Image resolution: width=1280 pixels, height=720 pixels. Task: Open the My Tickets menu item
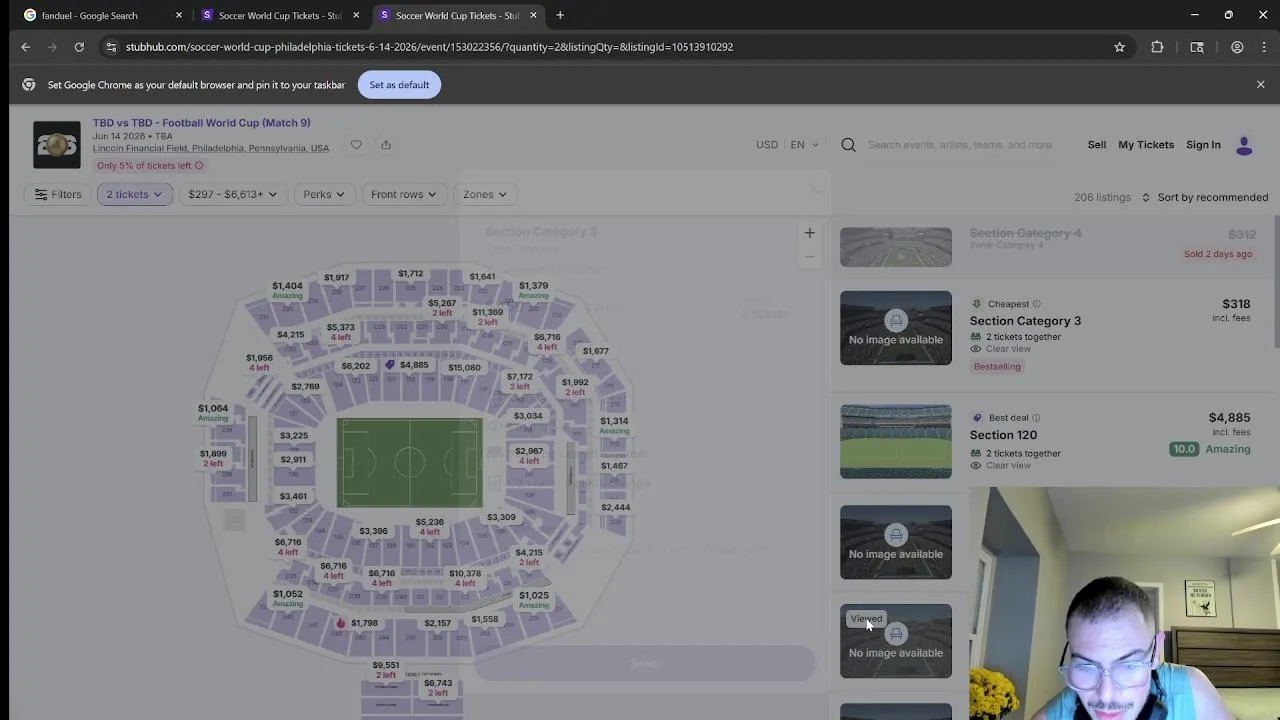pos(1146,145)
